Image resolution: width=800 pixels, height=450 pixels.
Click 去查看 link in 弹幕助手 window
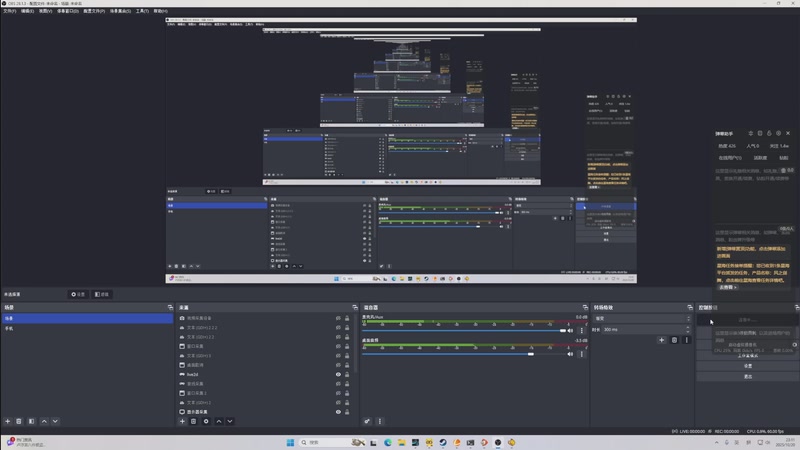pyautogui.click(x=727, y=287)
